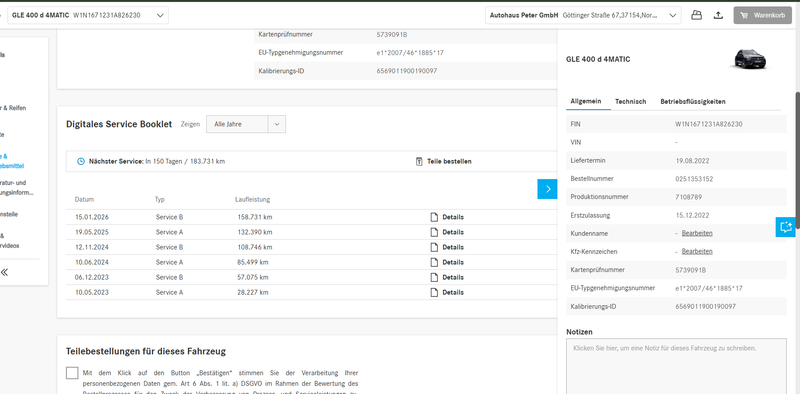Click Bearbeiten next to Kundenname
Image resolution: width=800 pixels, height=394 pixels.
tap(697, 233)
